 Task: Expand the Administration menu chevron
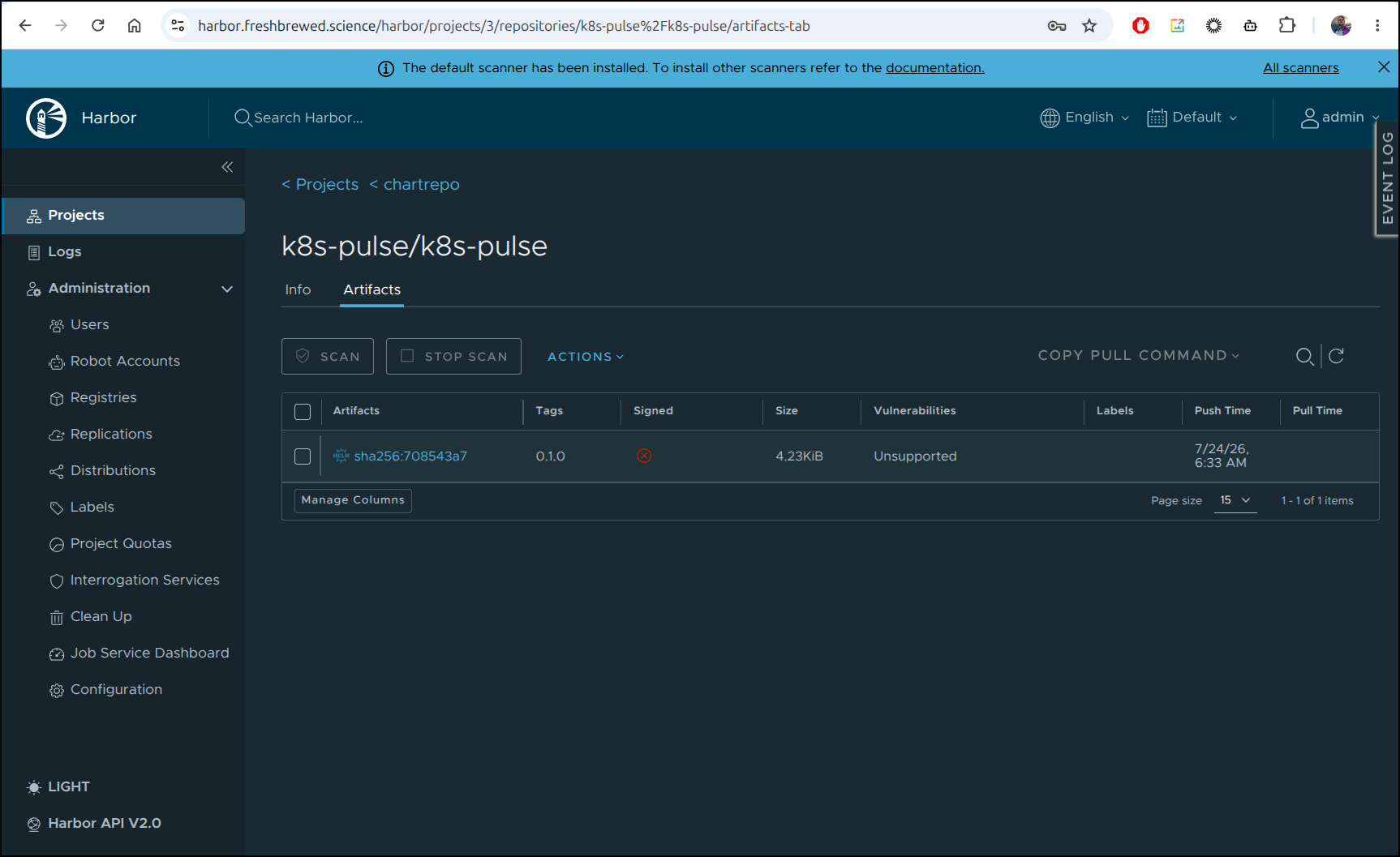(x=227, y=289)
